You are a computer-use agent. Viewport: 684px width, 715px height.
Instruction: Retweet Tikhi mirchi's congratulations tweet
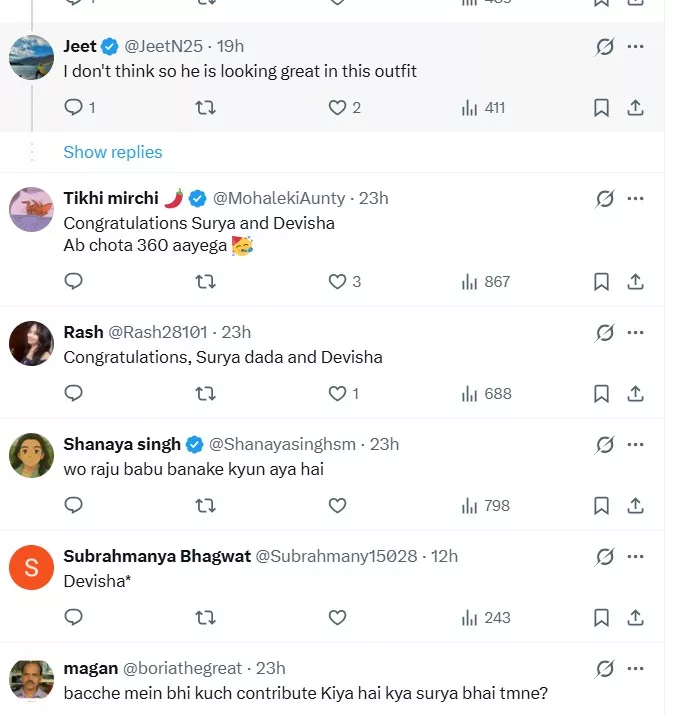205,282
